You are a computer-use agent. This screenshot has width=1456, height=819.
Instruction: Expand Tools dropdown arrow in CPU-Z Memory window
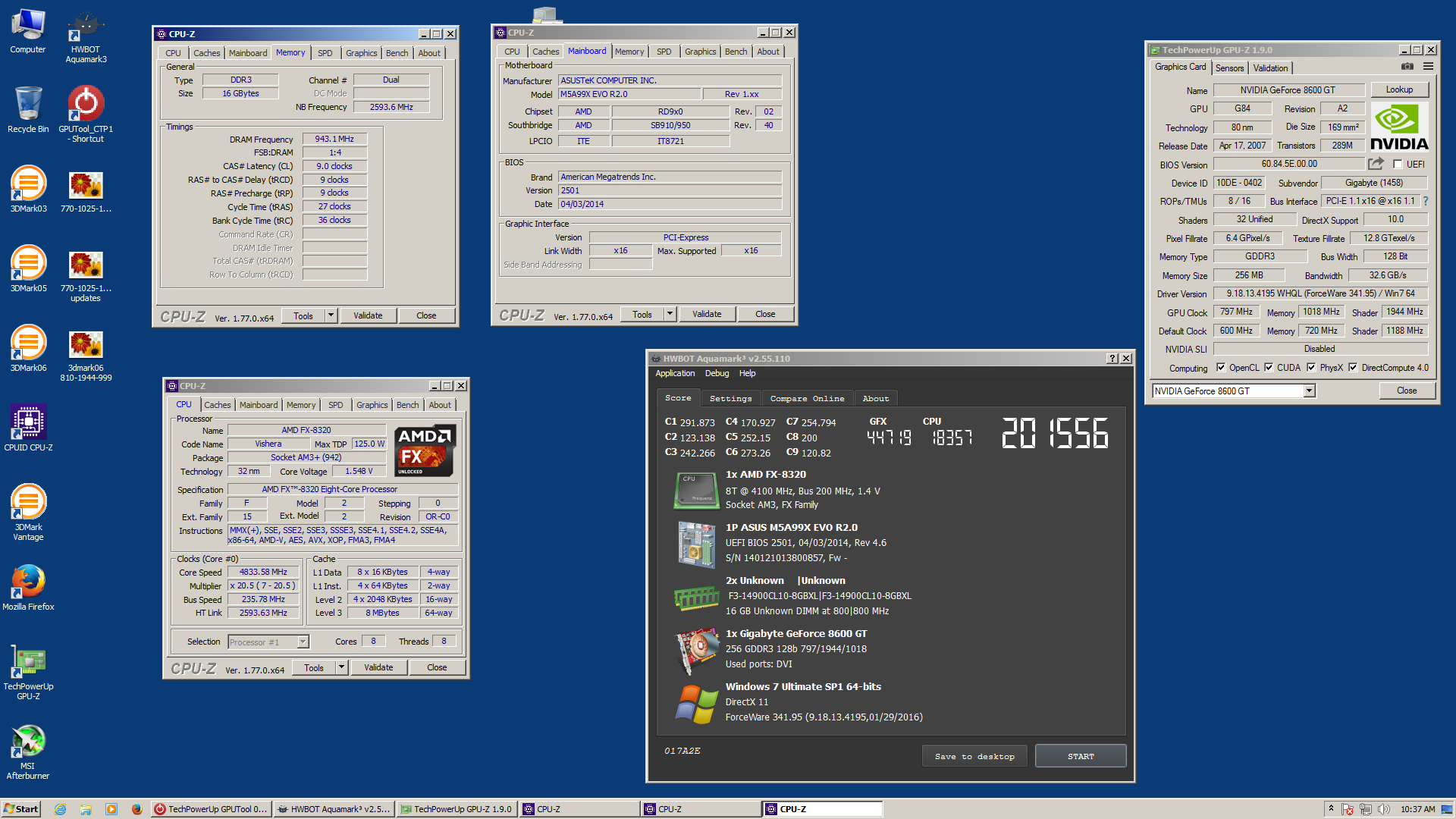click(x=331, y=315)
